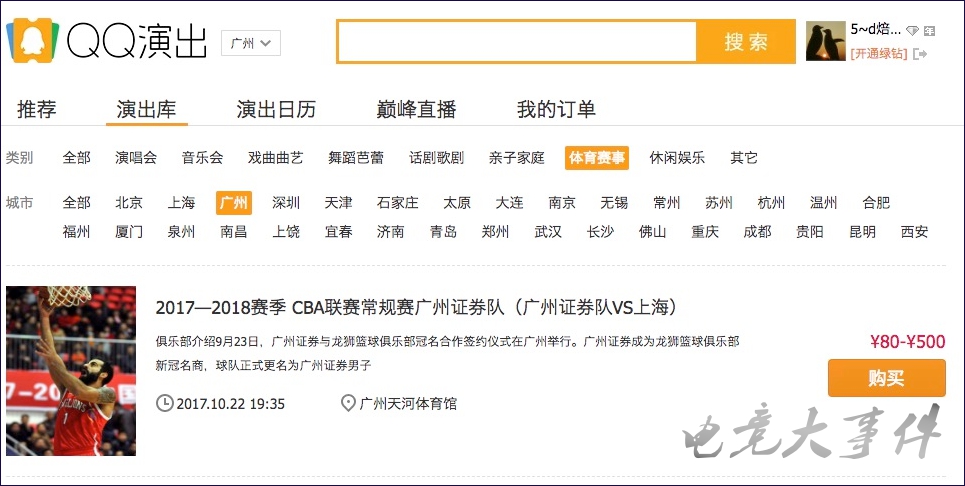Click the clock icon next to 2017.10.22
The height and width of the screenshot is (486, 965).
tap(164, 404)
